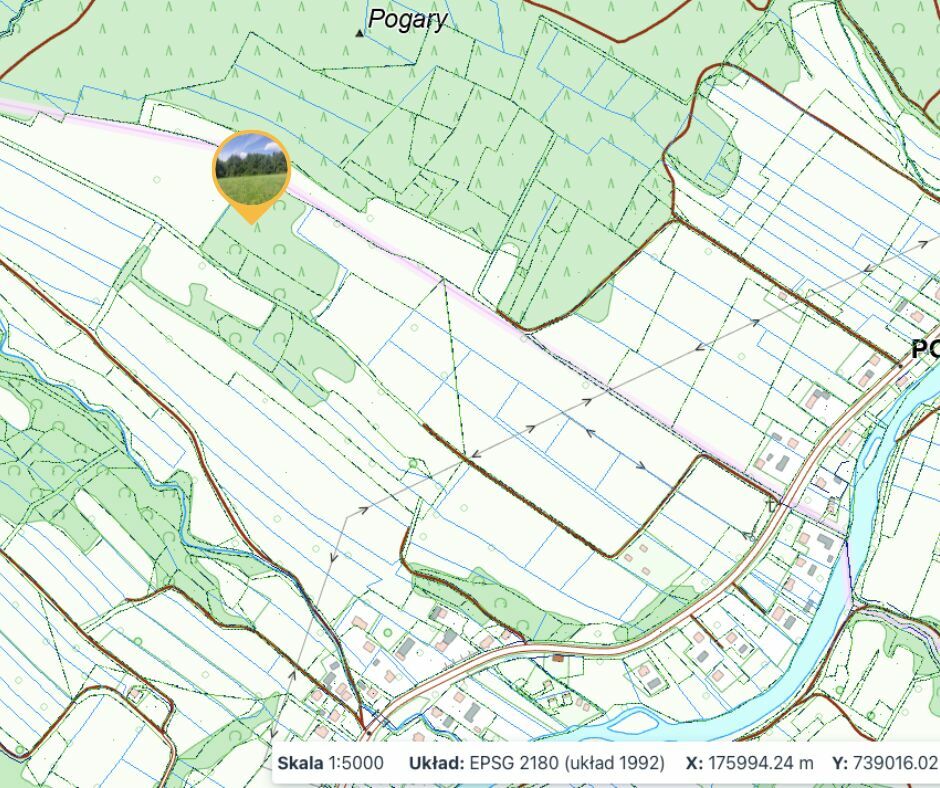
Task: Click the X coordinate value 175994.24 m
Action: coord(760,763)
